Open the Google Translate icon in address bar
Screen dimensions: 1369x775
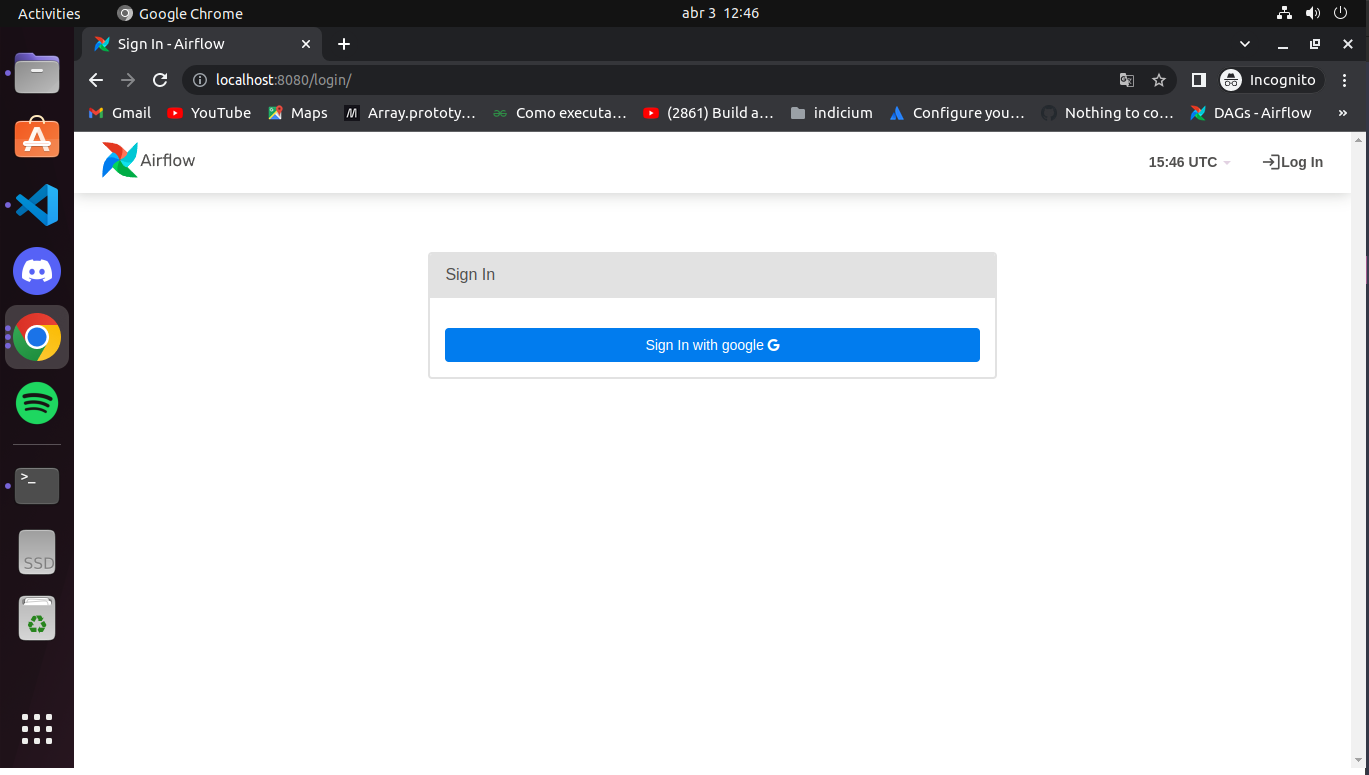coord(1127,80)
